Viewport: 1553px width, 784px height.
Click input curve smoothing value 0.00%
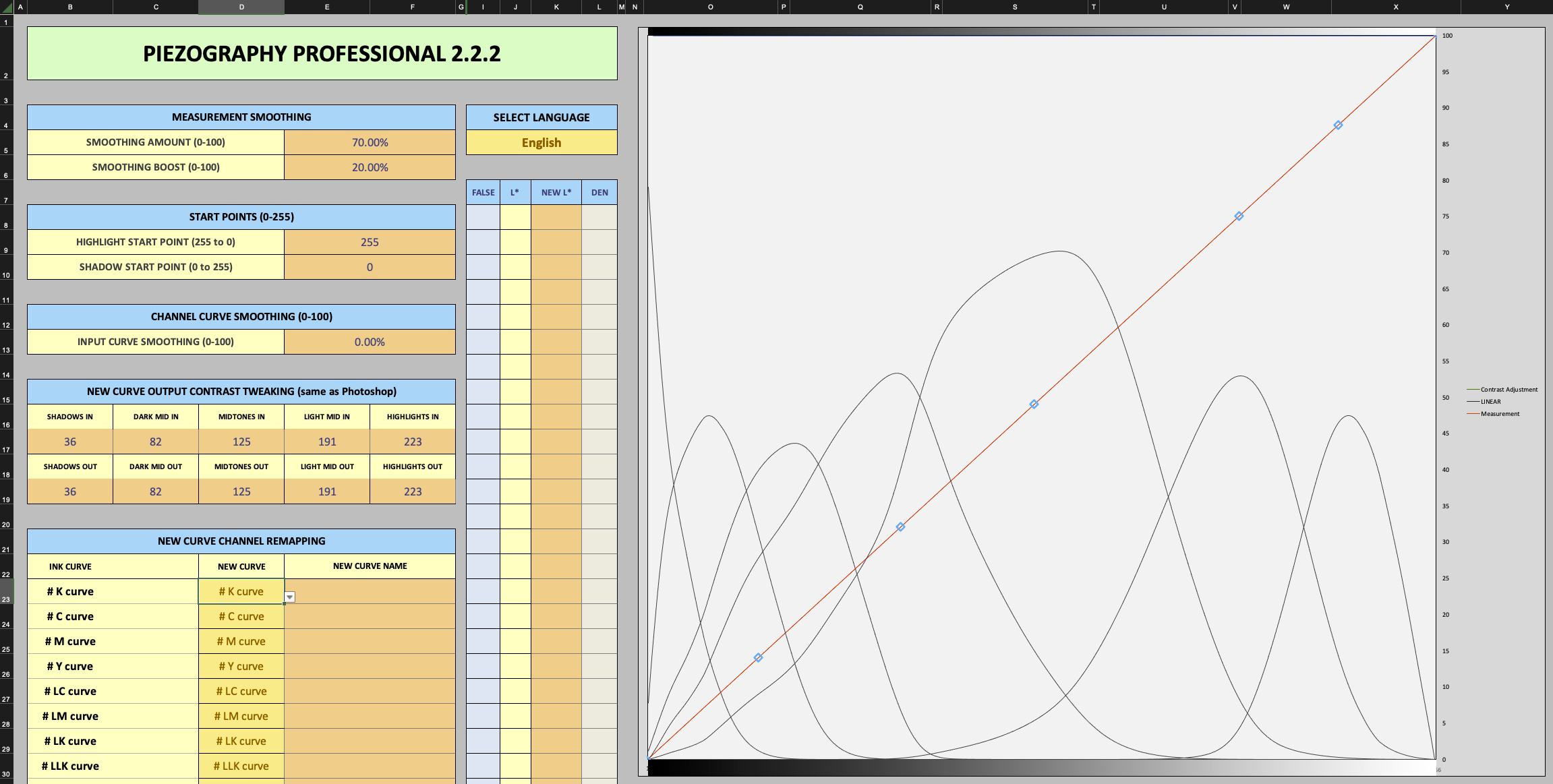370,342
